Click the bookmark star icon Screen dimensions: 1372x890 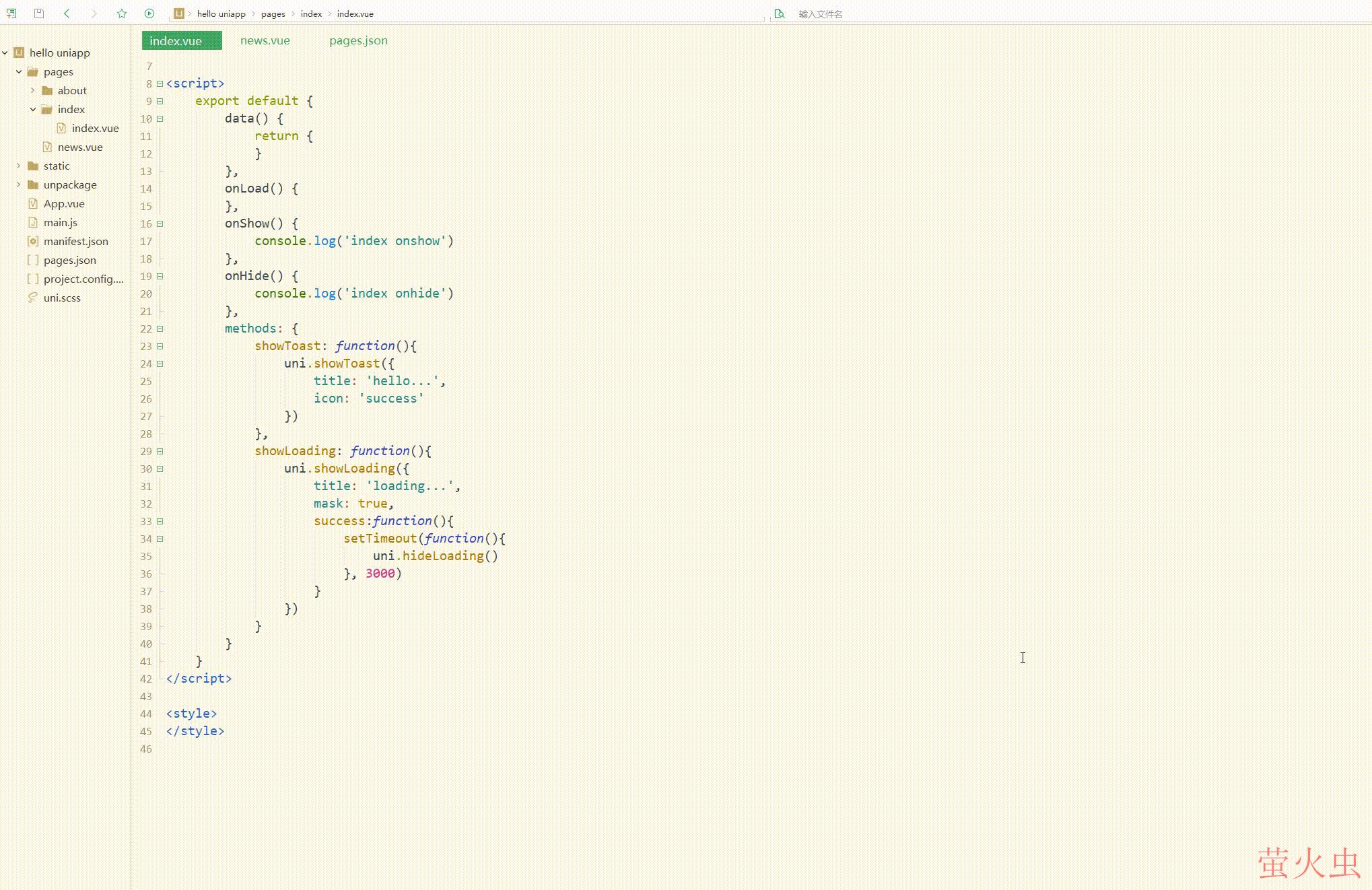[122, 13]
